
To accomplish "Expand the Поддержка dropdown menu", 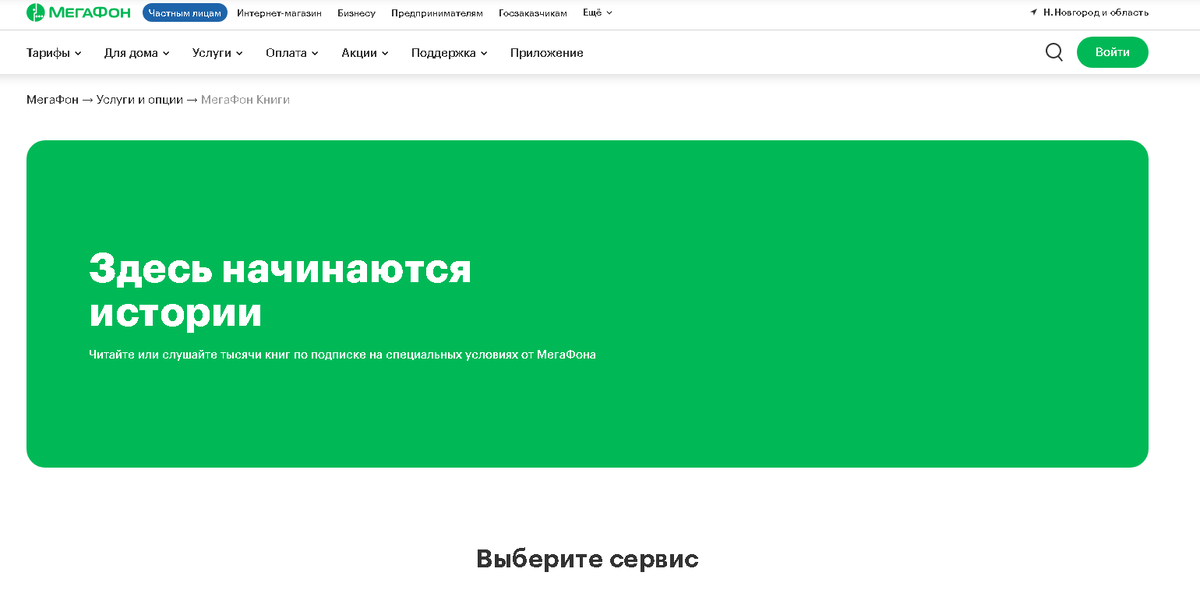I will 449,53.
